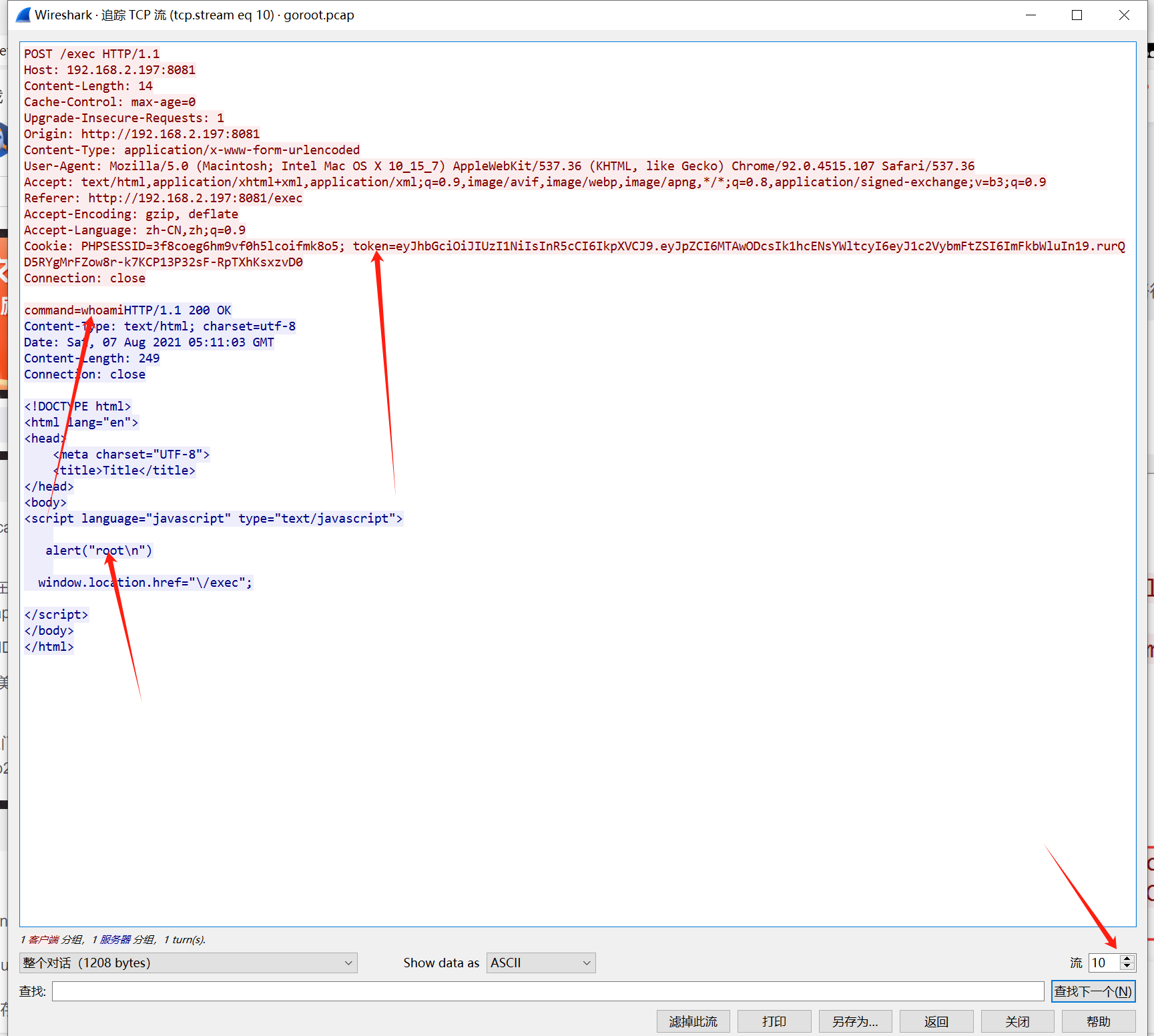1154x1036 pixels.
Task: Click the <title>Title</title> line
Action: 124,471
